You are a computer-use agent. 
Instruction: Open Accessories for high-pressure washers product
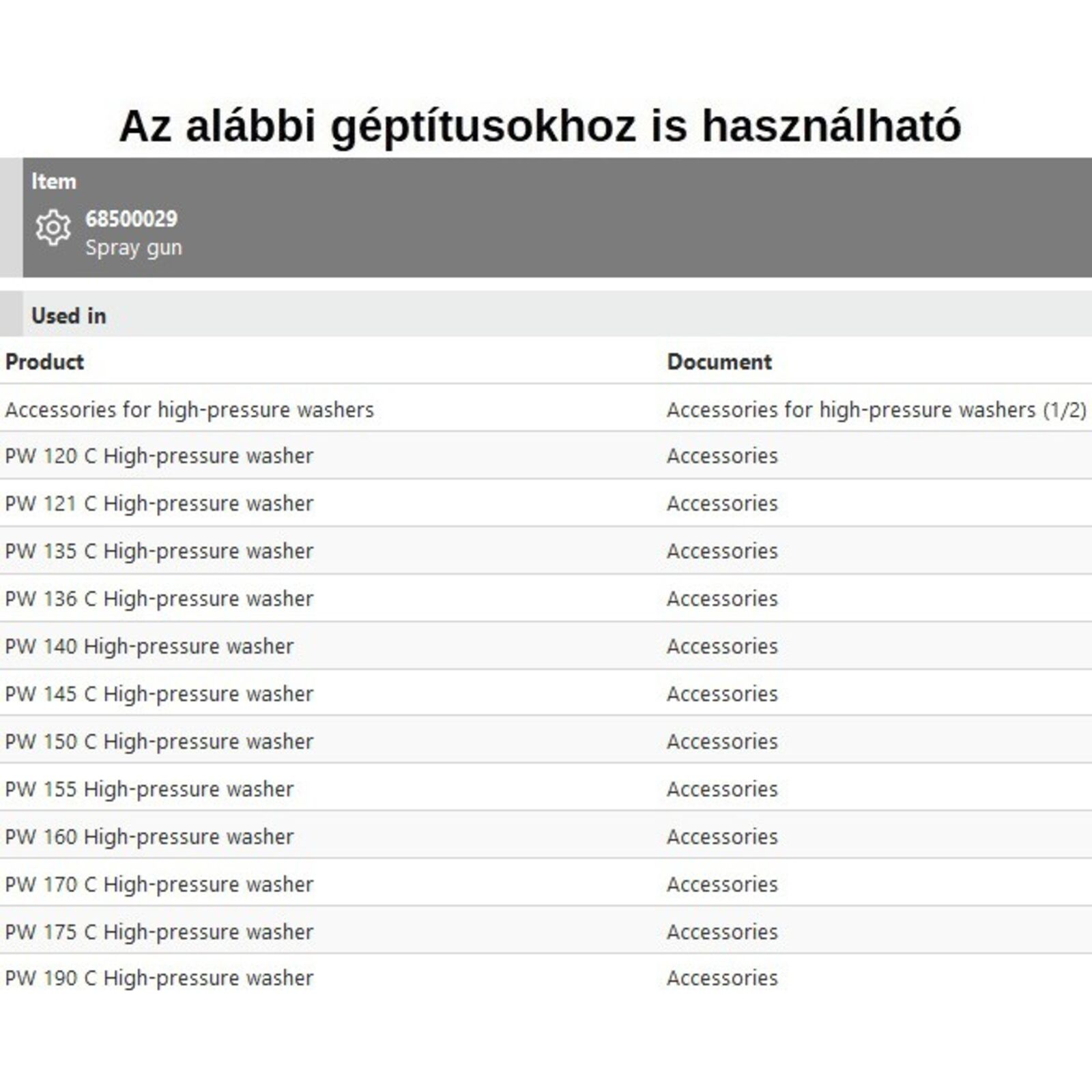pyautogui.click(x=190, y=409)
